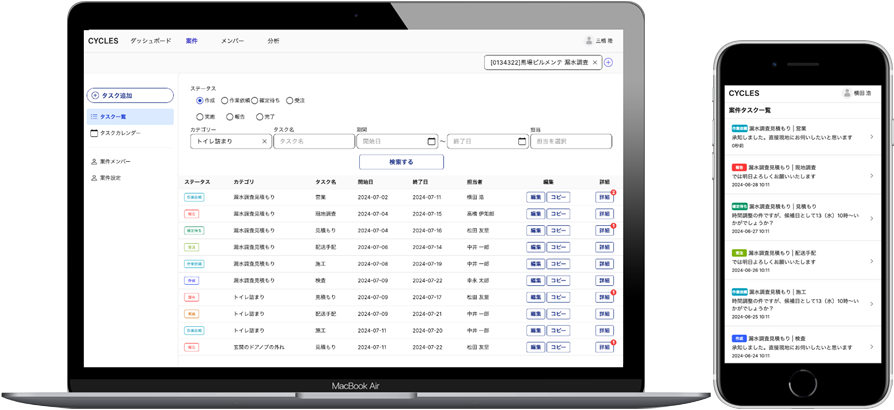
Task: Click 編集 on the row ending 2024-07-21
Action: (x=535, y=314)
